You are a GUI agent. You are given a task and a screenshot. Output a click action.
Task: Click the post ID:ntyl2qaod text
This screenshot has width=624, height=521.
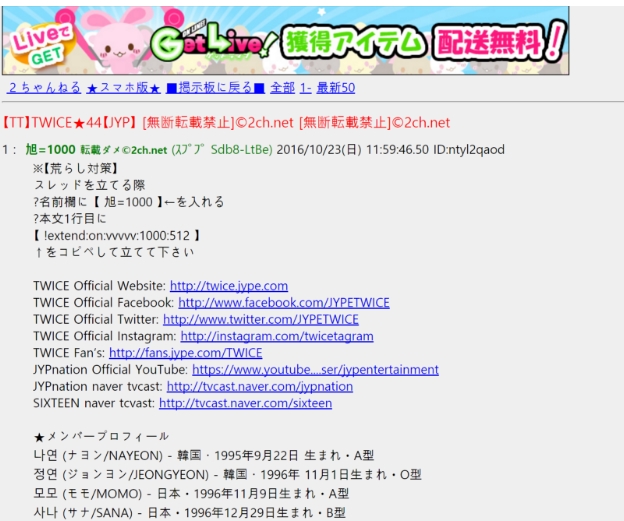tap(469, 150)
